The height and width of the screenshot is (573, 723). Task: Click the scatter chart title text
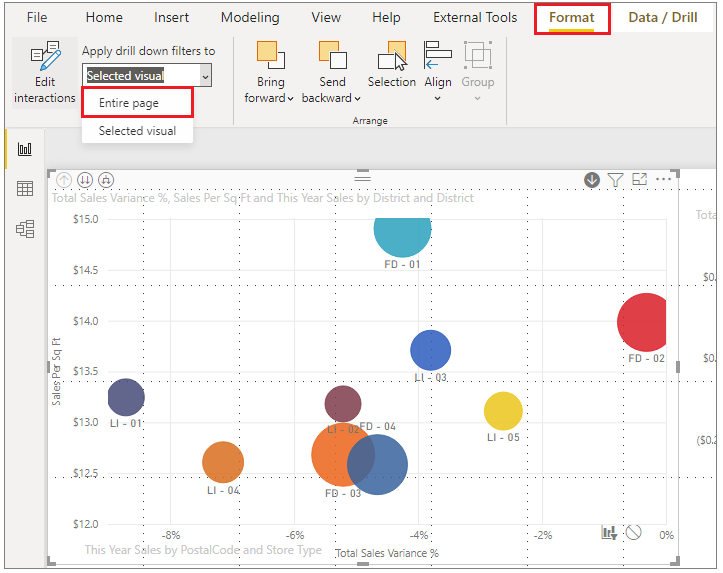pyautogui.click(x=262, y=198)
